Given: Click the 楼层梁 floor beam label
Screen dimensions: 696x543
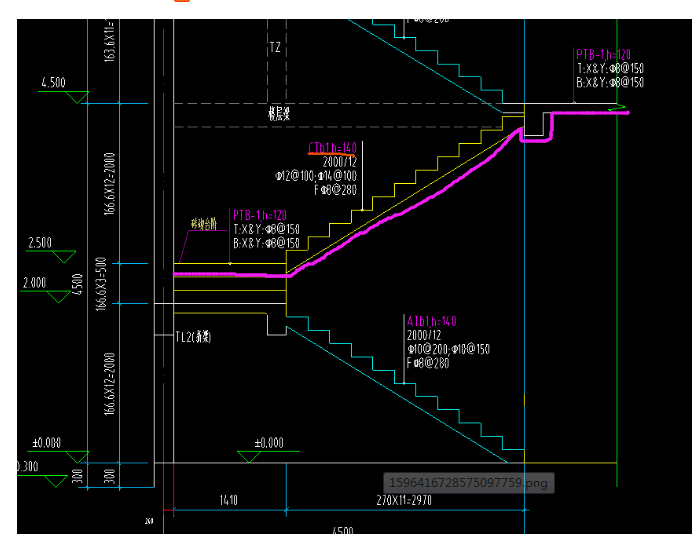Looking at the screenshot, I should pyautogui.click(x=279, y=114).
